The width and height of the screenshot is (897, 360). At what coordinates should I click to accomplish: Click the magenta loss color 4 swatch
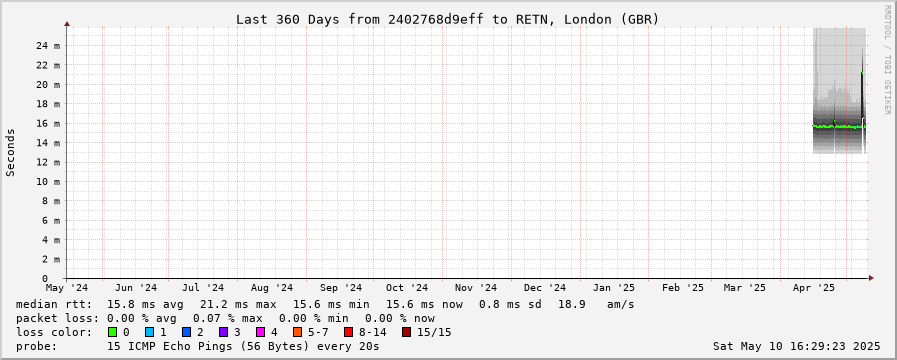[260, 332]
